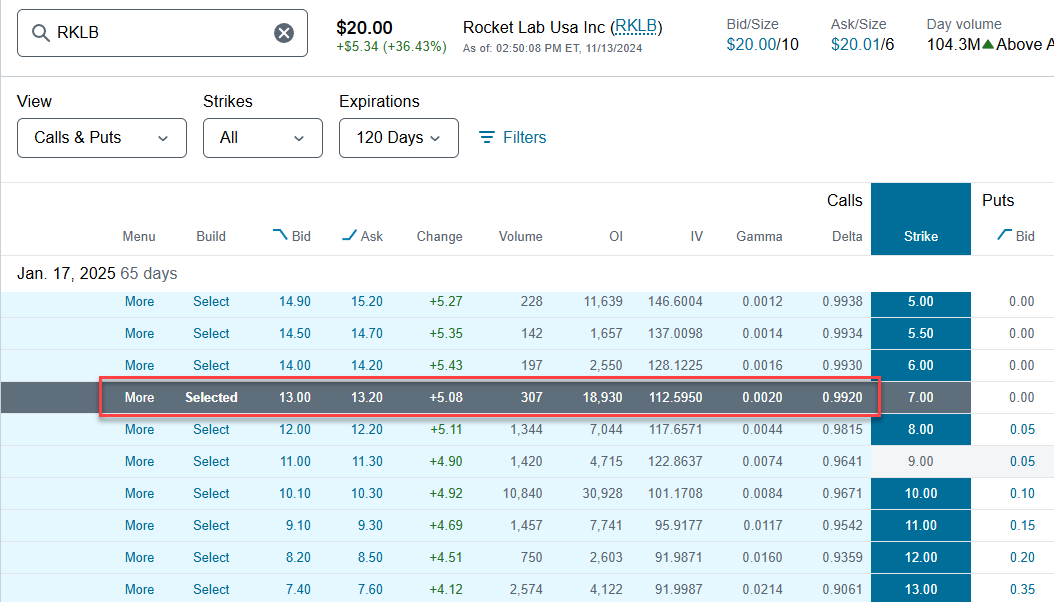
Task: Open More menu for 10.00 strike
Action: (x=139, y=493)
